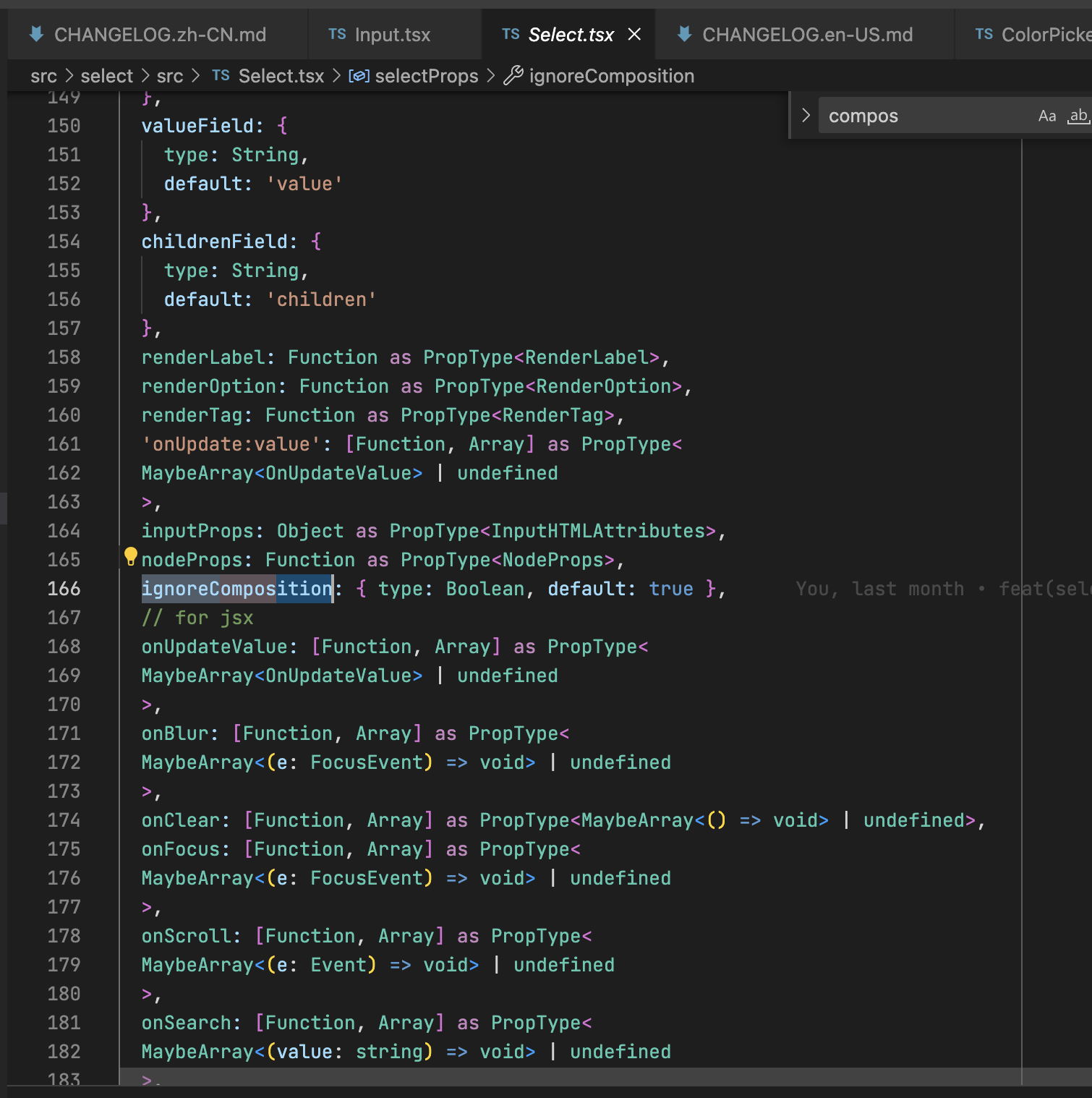
Task: Click the lightbulb code action on line 165
Action: [x=131, y=557]
